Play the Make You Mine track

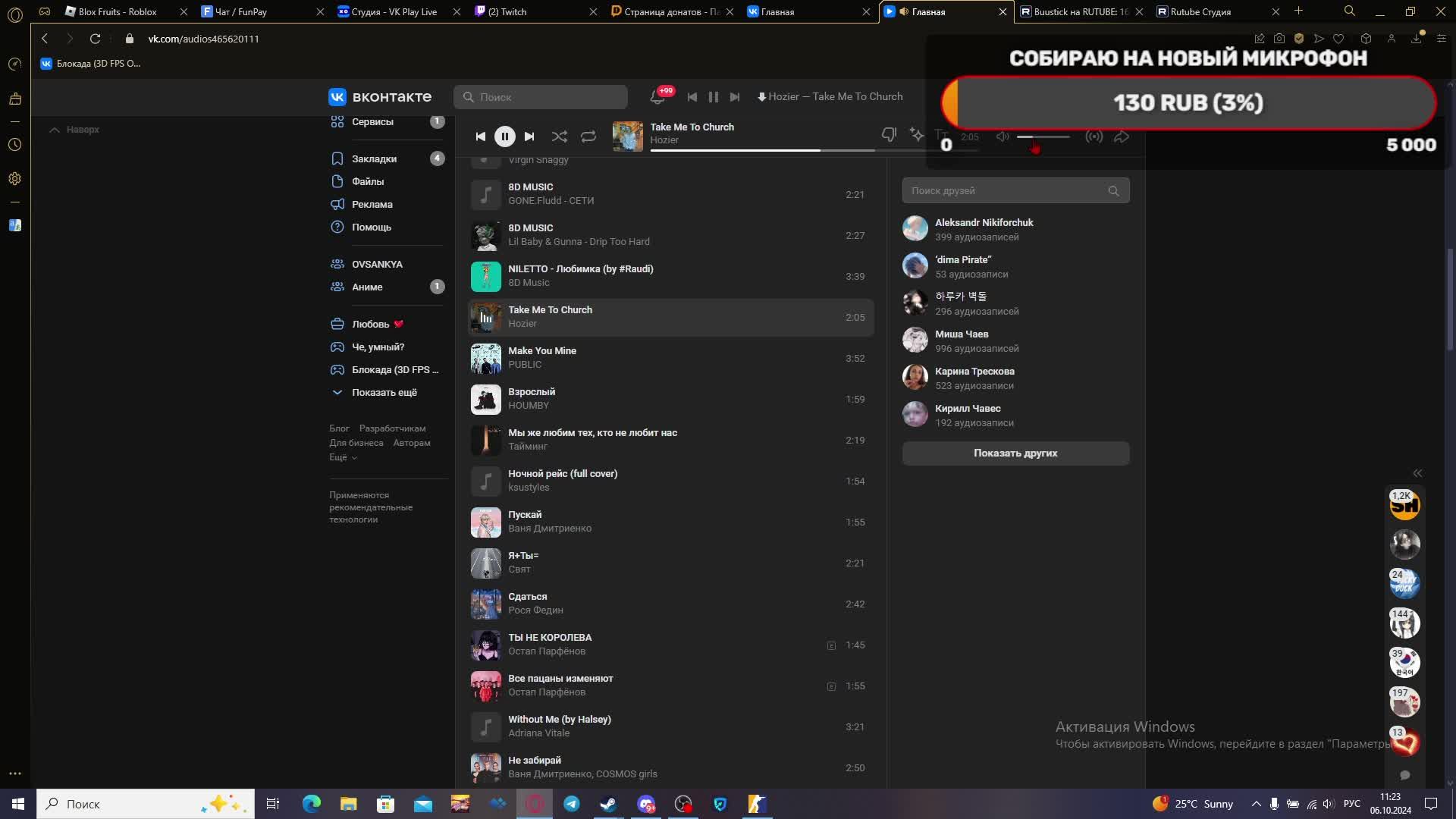[x=485, y=358]
